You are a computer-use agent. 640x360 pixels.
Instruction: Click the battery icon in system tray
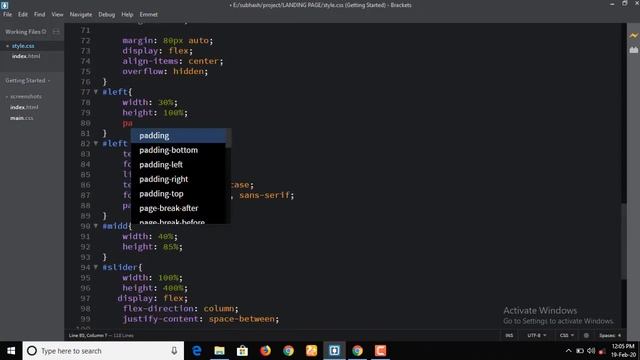point(580,351)
